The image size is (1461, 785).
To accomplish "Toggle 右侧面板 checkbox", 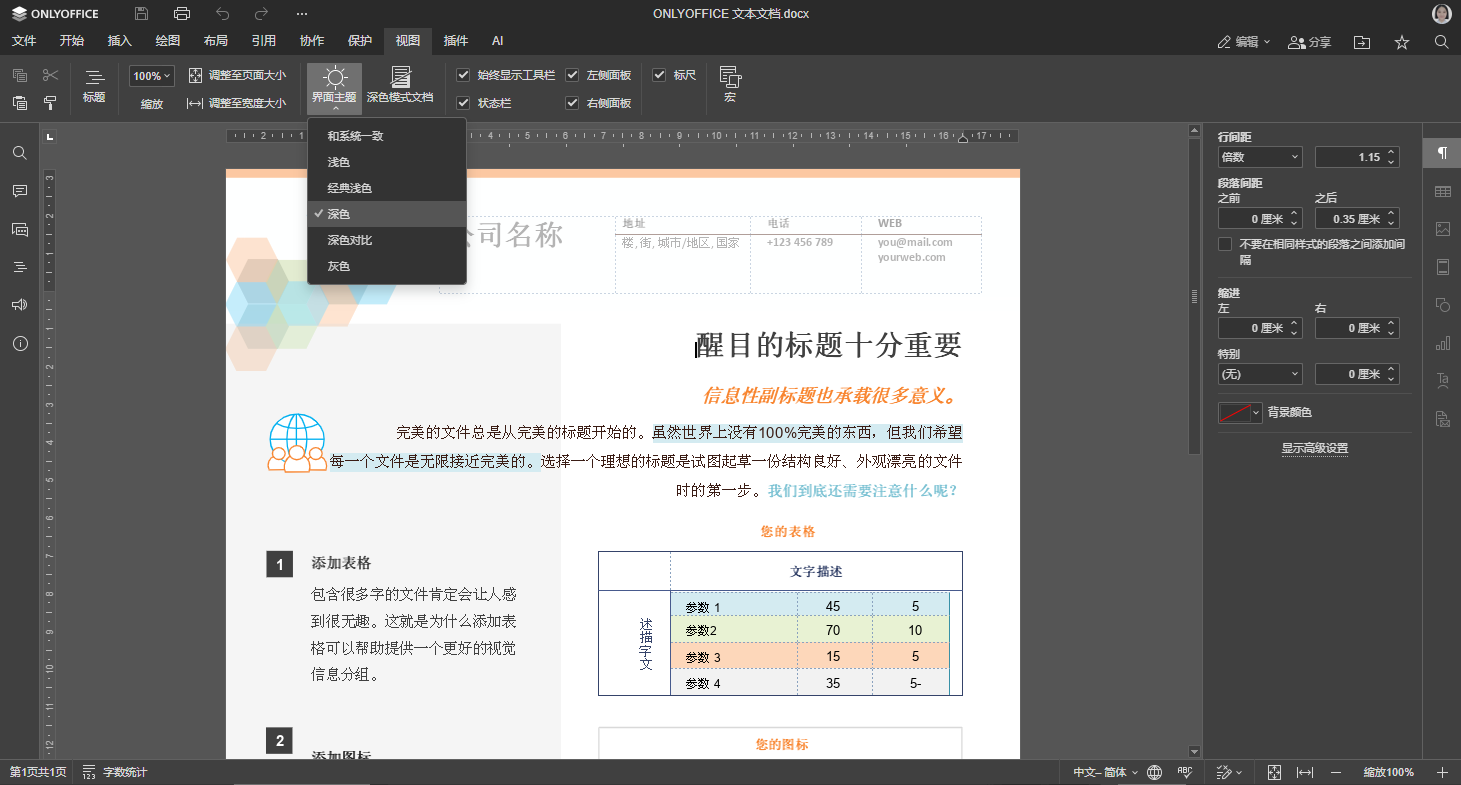I will tap(572, 103).
